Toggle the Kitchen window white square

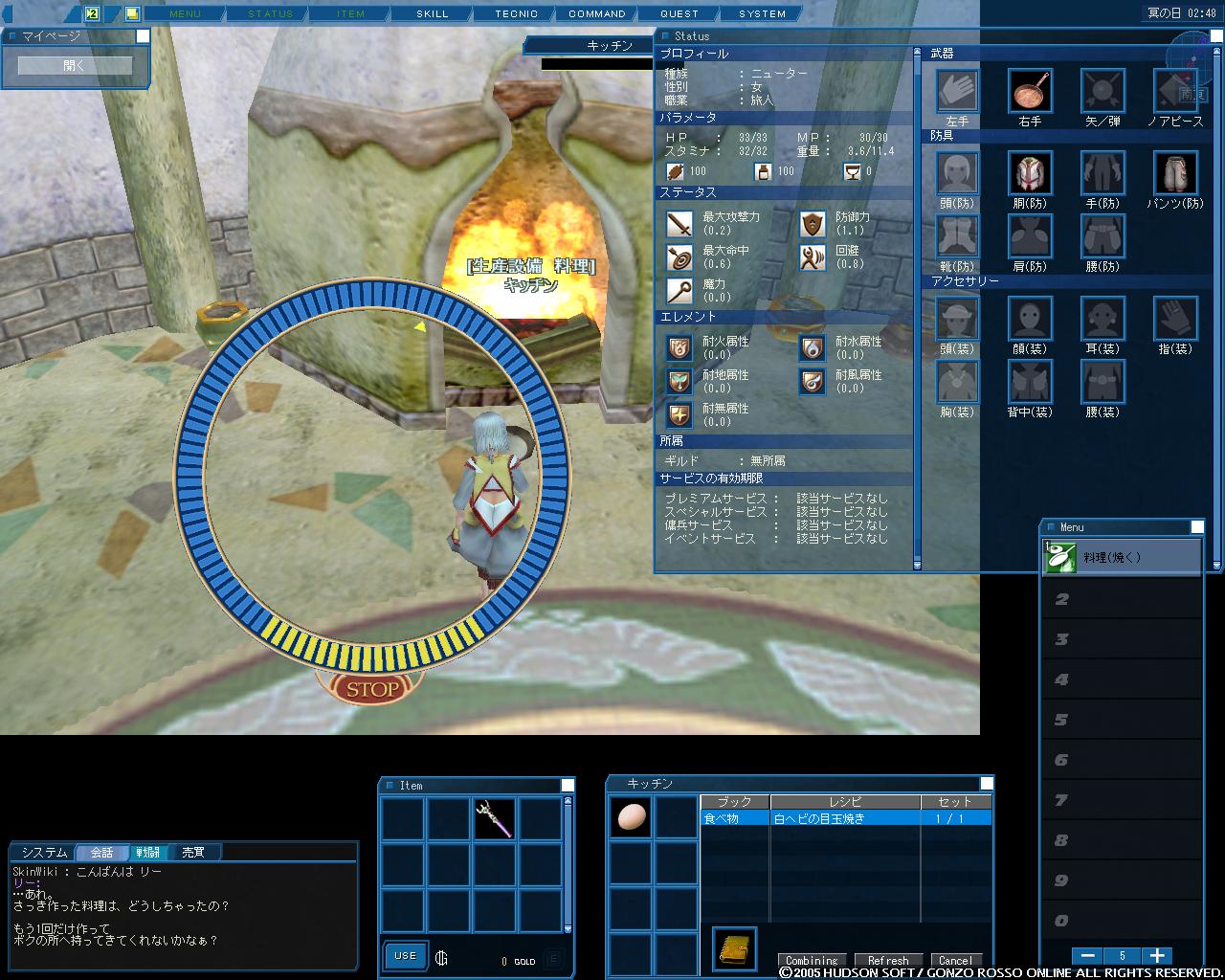point(987,783)
